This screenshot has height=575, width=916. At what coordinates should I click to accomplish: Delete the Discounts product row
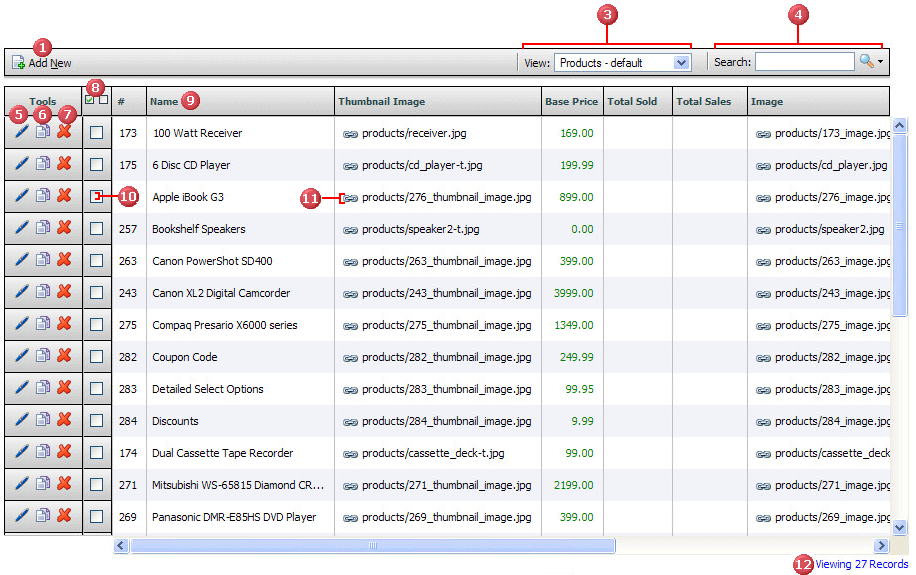[x=64, y=420]
